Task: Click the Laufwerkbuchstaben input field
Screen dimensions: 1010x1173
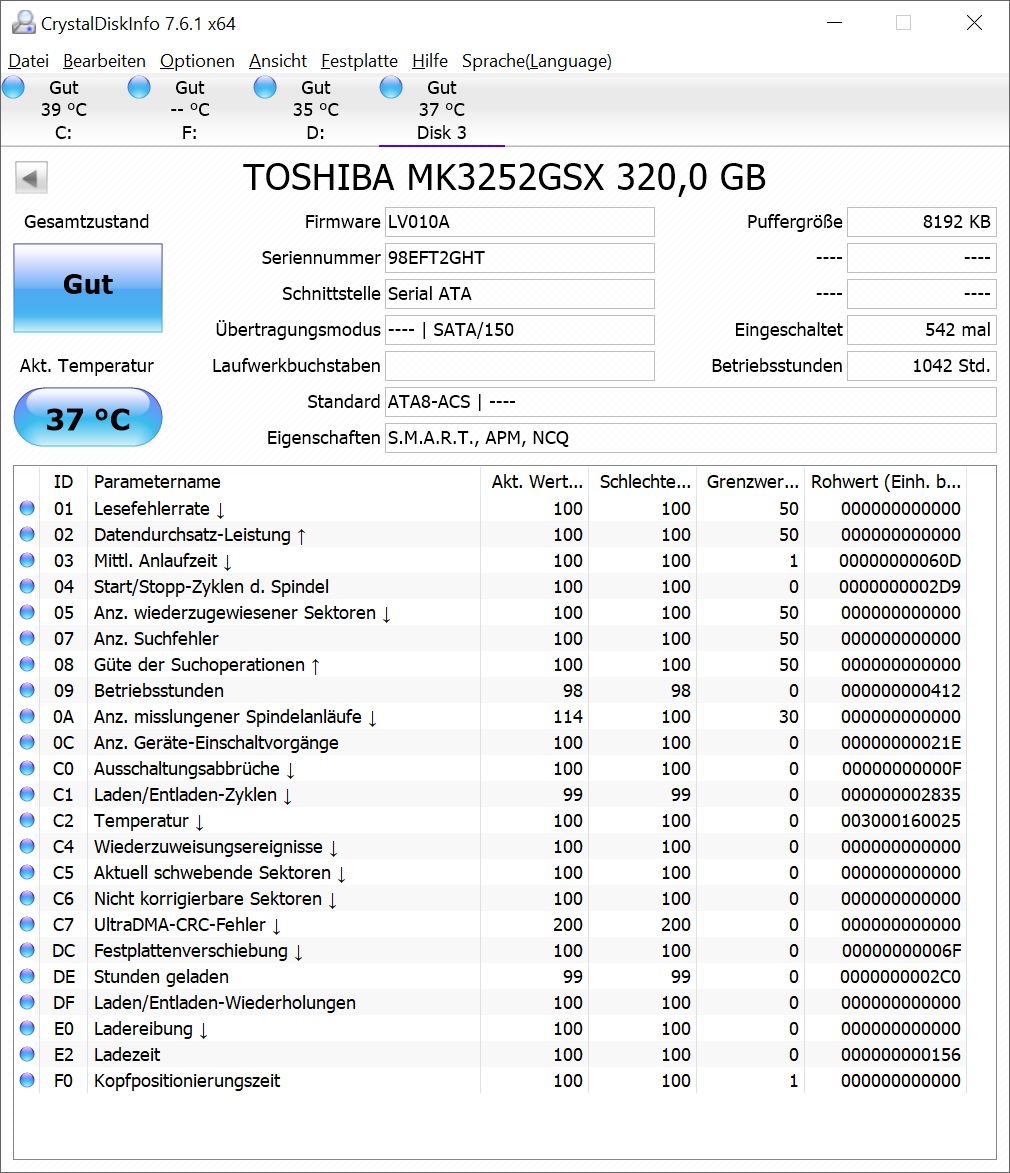Action: pyautogui.click(x=520, y=366)
